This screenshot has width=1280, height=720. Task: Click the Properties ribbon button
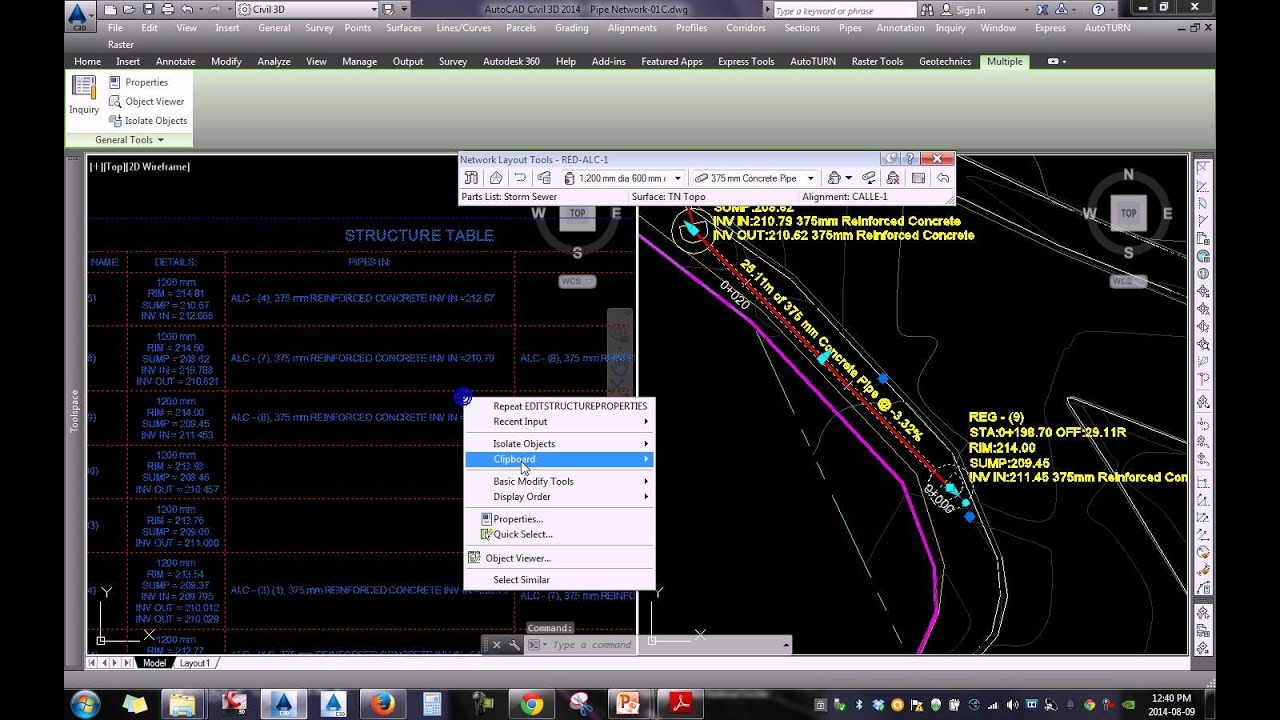coord(138,82)
